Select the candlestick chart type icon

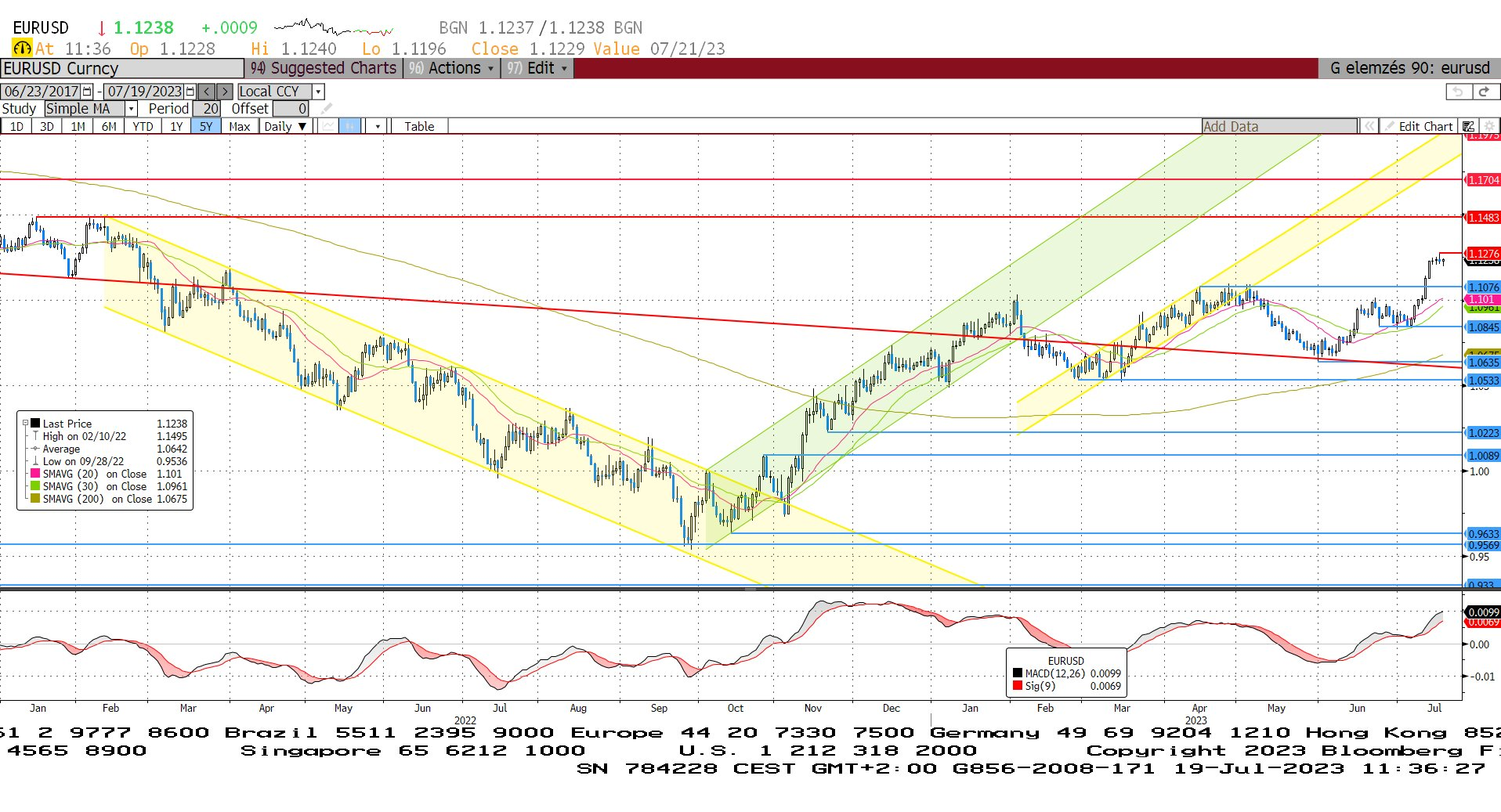coord(350,126)
